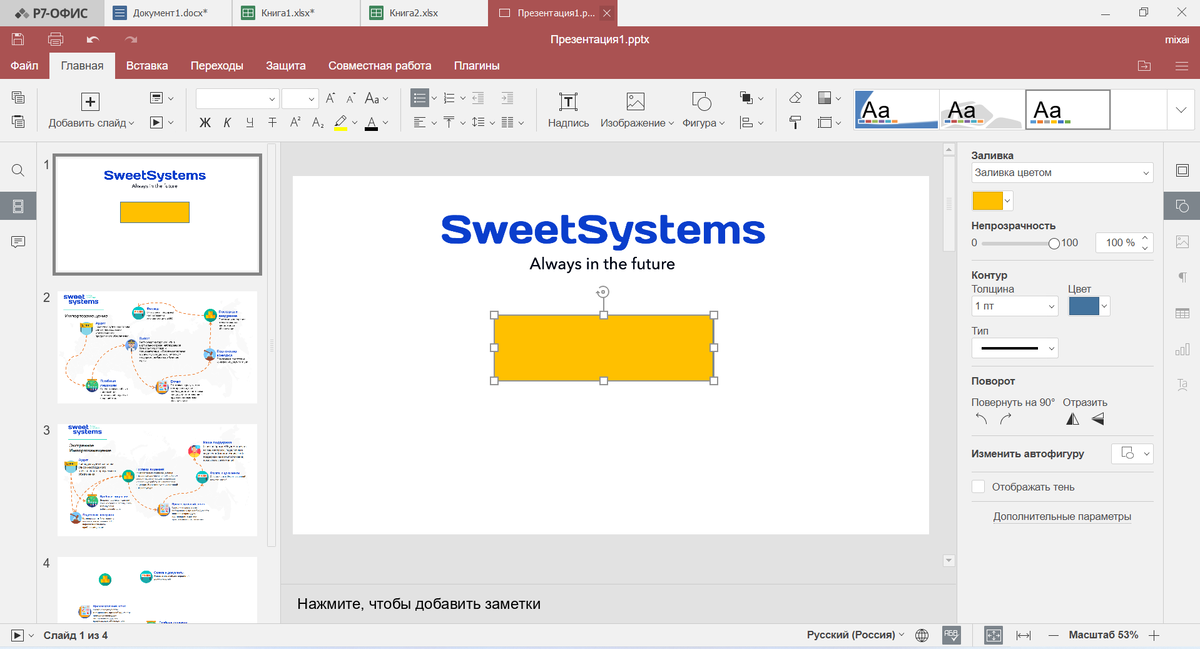Click the plus icon to add a slide

coord(90,101)
